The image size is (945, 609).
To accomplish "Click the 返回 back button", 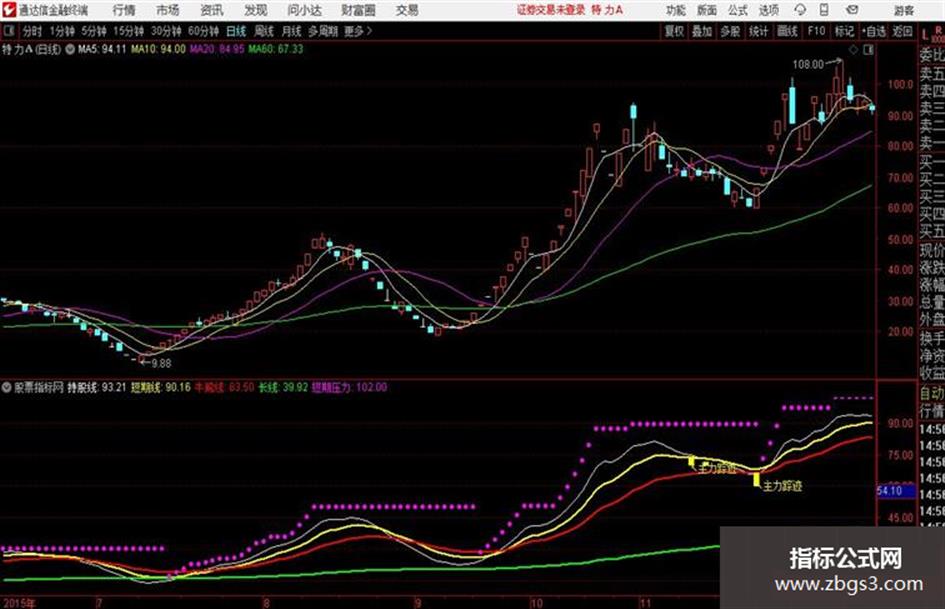I will click(x=902, y=31).
